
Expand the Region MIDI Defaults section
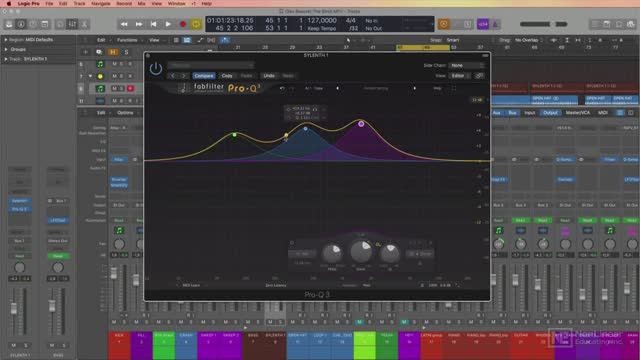(6, 40)
